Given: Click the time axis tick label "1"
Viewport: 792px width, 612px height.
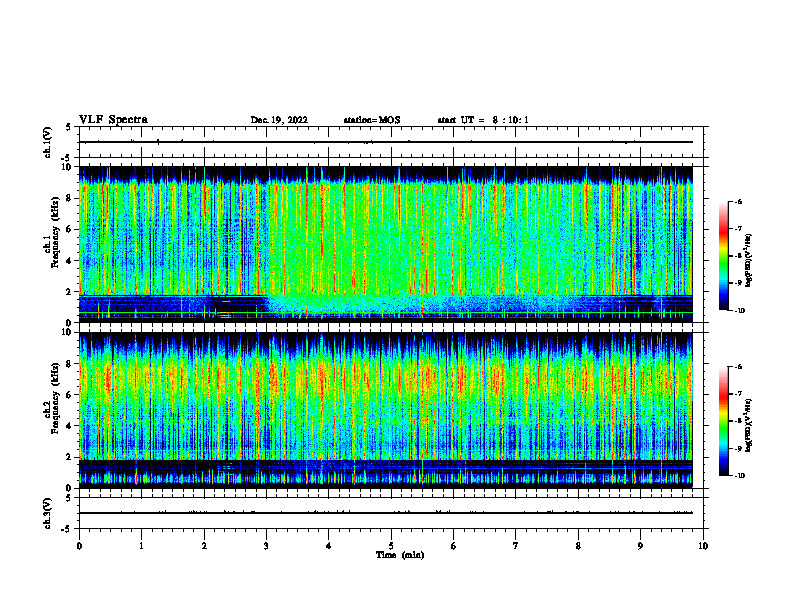Looking at the screenshot, I should [x=141, y=546].
